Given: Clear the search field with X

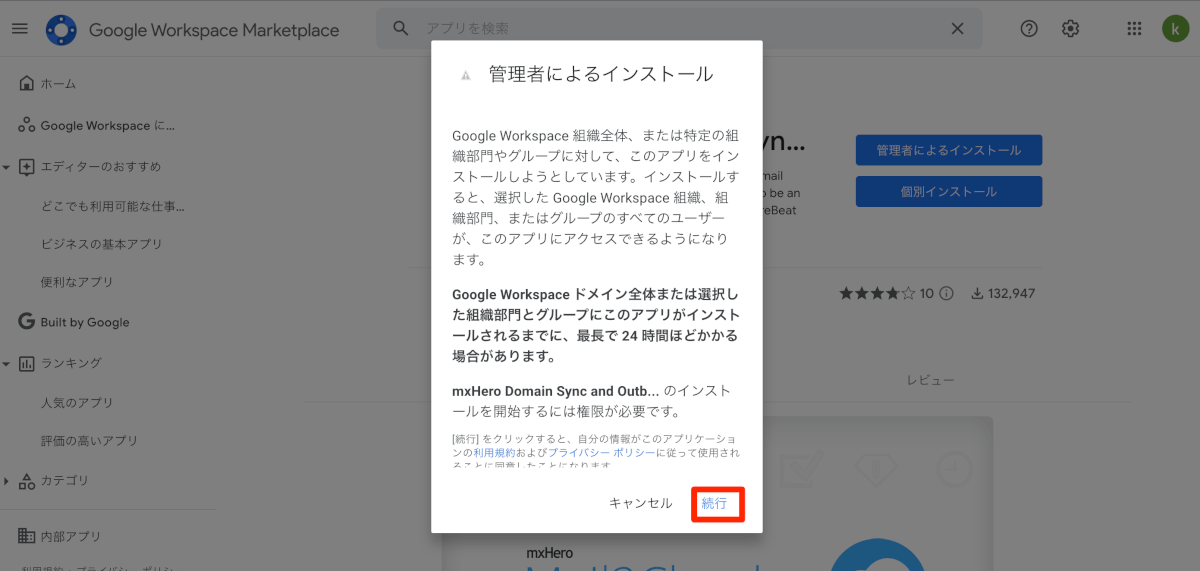Looking at the screenshot, I should (x=957, y=28).
